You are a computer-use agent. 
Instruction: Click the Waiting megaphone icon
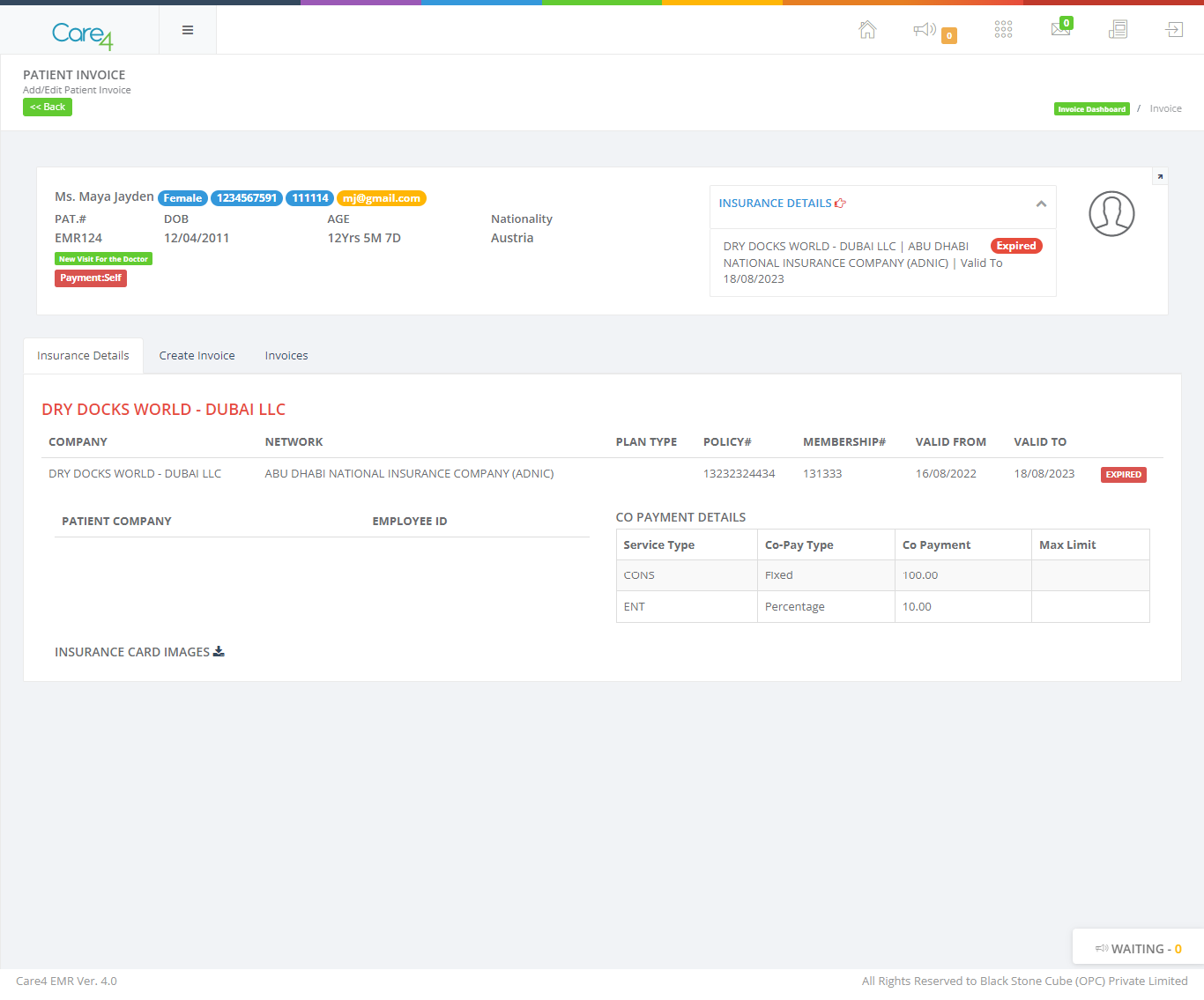click(x=1102, y=949)
